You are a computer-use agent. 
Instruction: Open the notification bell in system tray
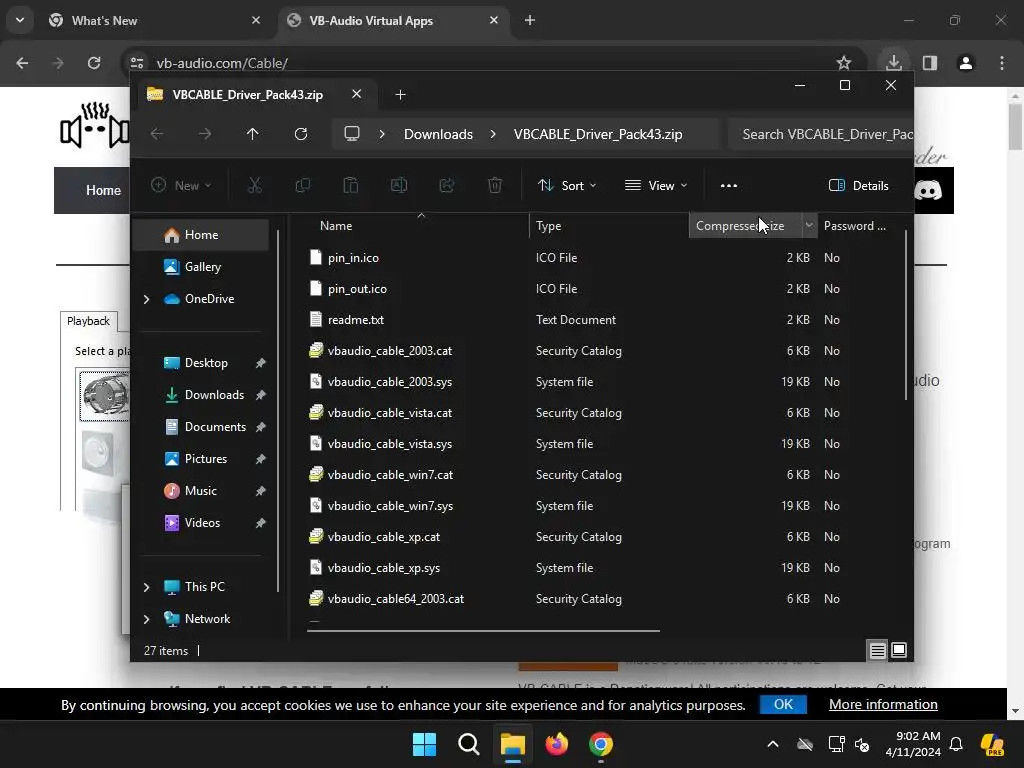[x=956, y=744]
